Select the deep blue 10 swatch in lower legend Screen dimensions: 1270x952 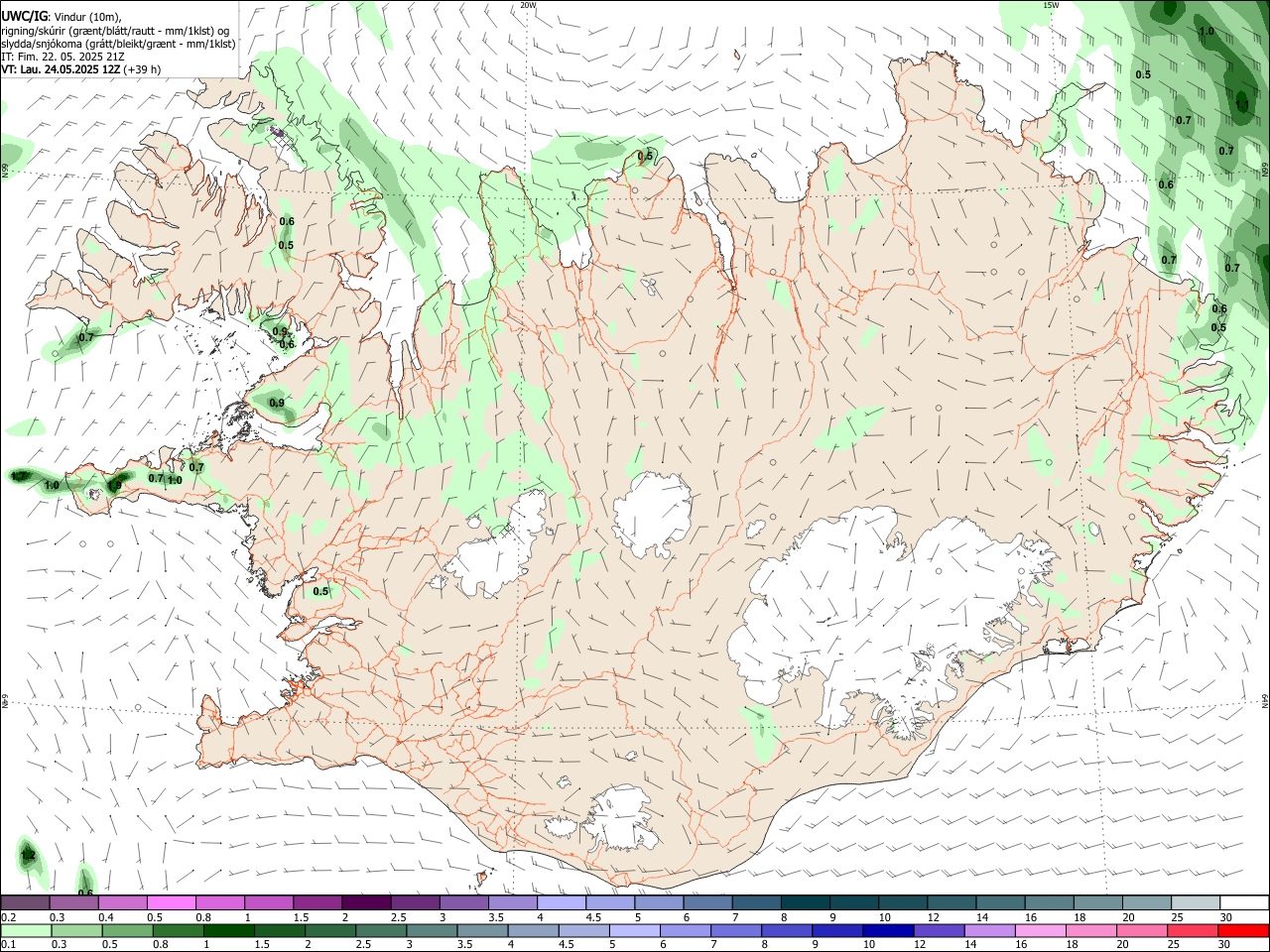887,930
